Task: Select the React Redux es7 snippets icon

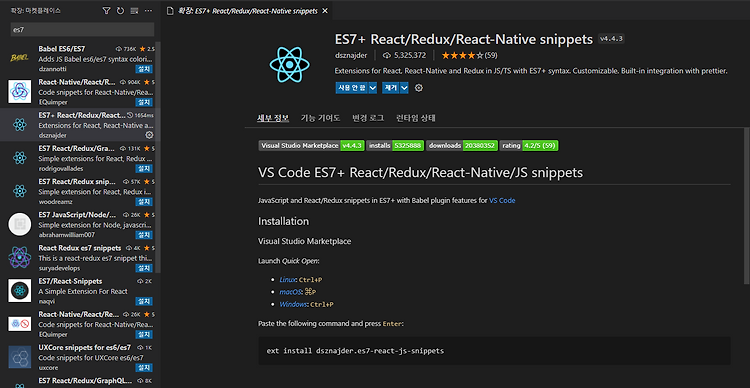Action: (x=20, y=257)
